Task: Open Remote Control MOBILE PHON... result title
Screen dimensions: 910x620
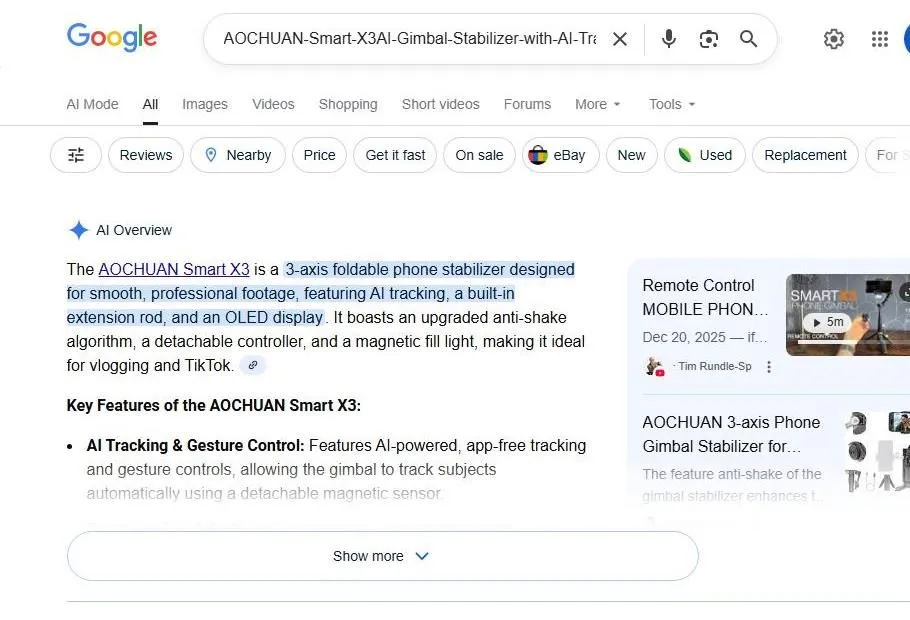Action: coord(705,297)
